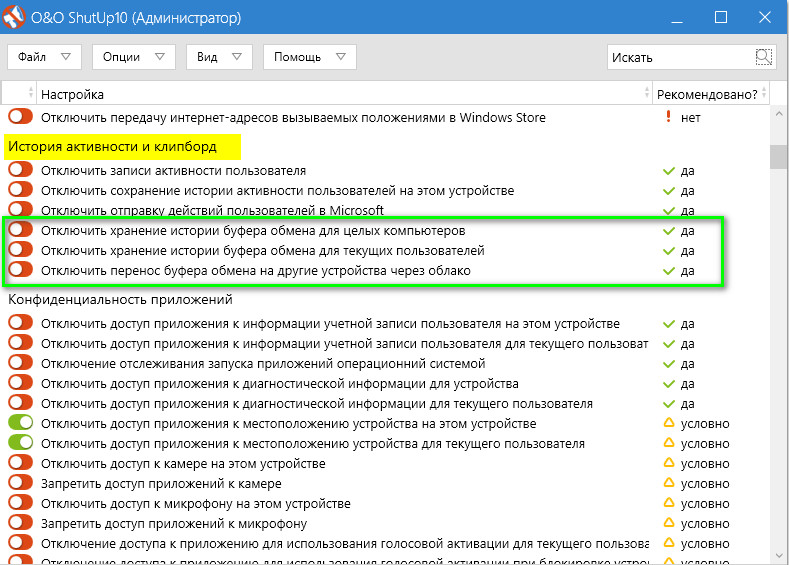
Task: Toggle 'Отключить отправку действий пользователей в Microsoft'
Action: point(21,209)
